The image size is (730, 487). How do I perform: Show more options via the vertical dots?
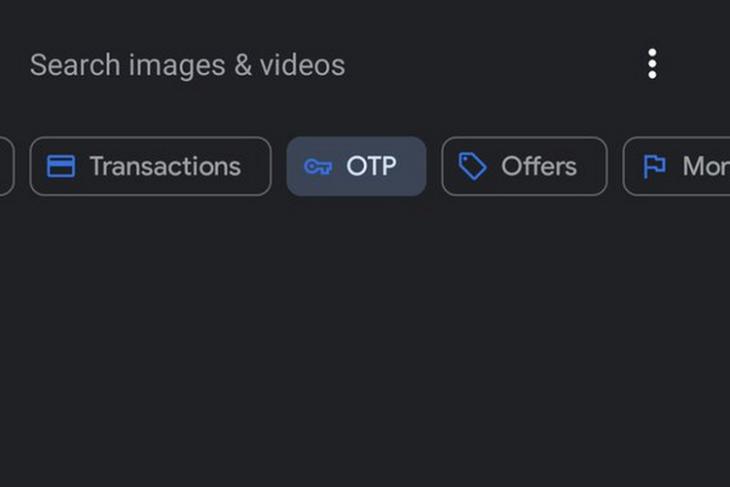click(652, 64)
